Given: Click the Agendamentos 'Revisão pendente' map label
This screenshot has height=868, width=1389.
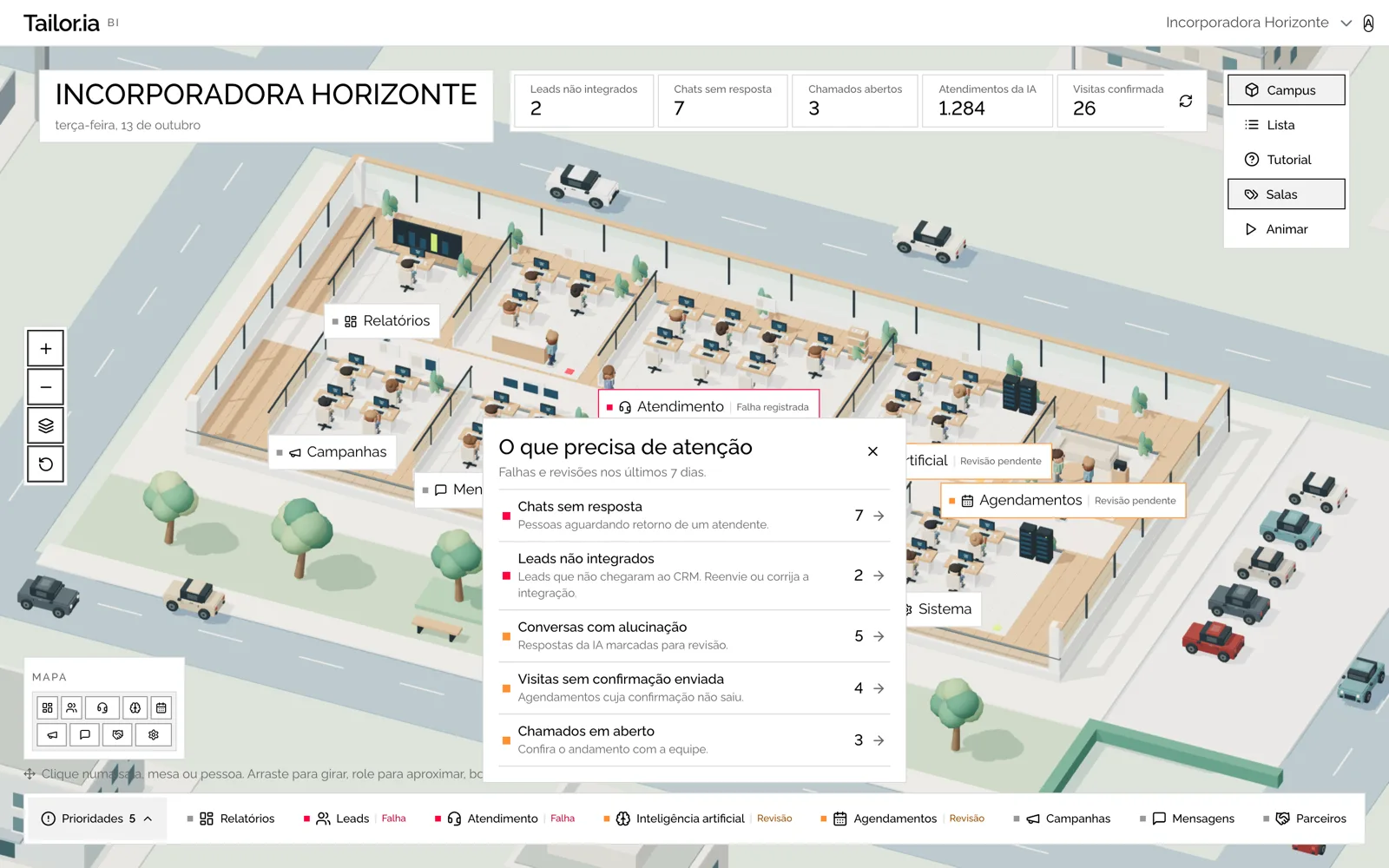Looking at the screenshot, I should pyautogui.click(x=1063, y=501).
